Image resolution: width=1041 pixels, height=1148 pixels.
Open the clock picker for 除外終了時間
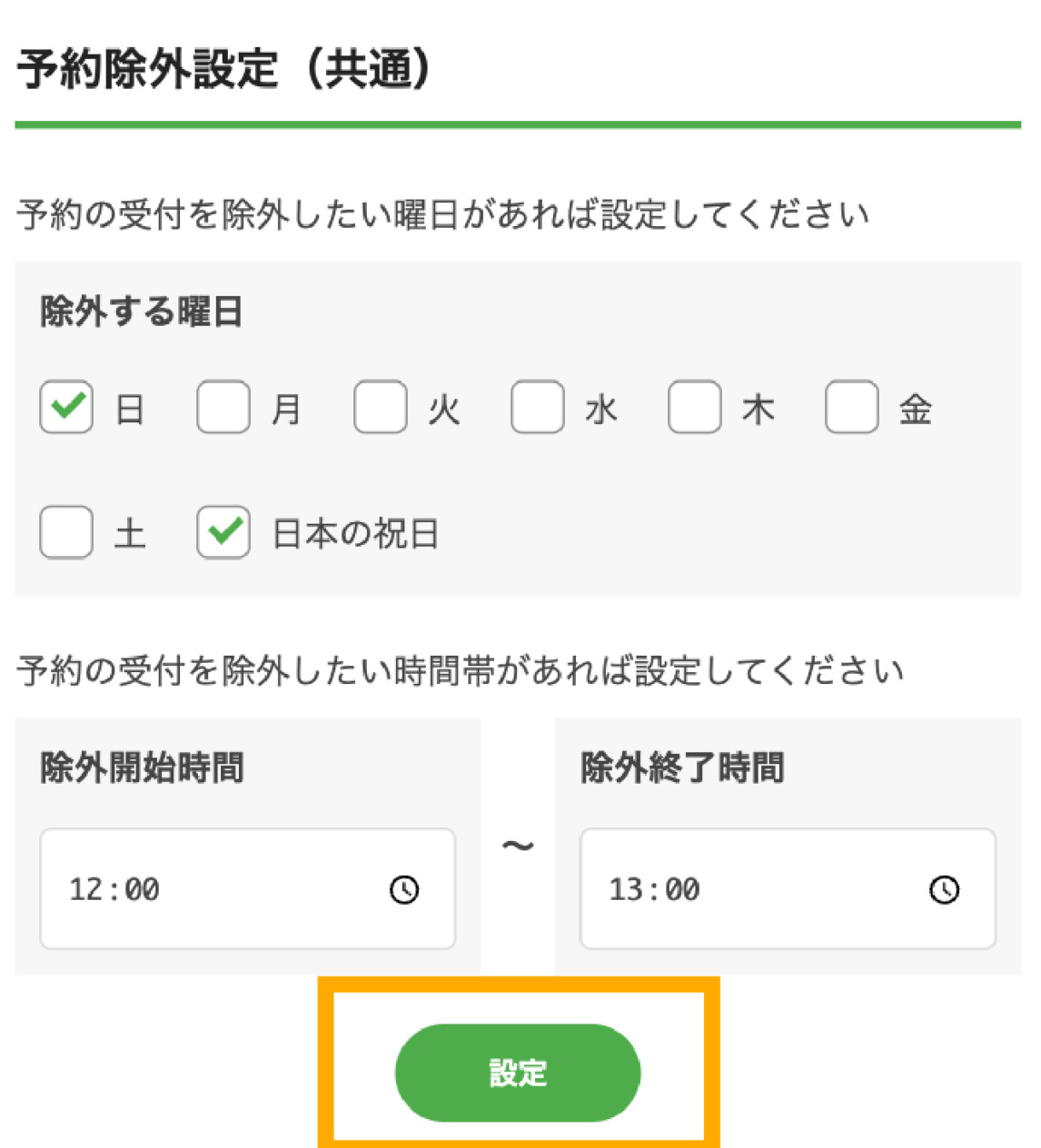point(944,889)
